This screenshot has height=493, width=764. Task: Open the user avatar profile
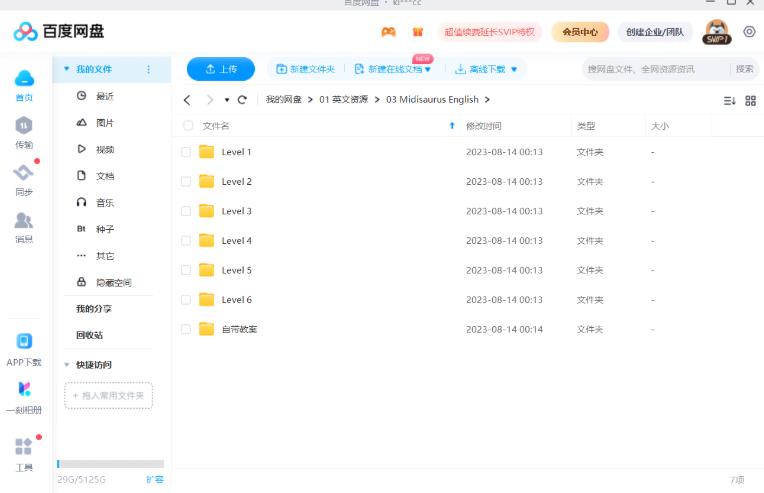click(717, 32)
